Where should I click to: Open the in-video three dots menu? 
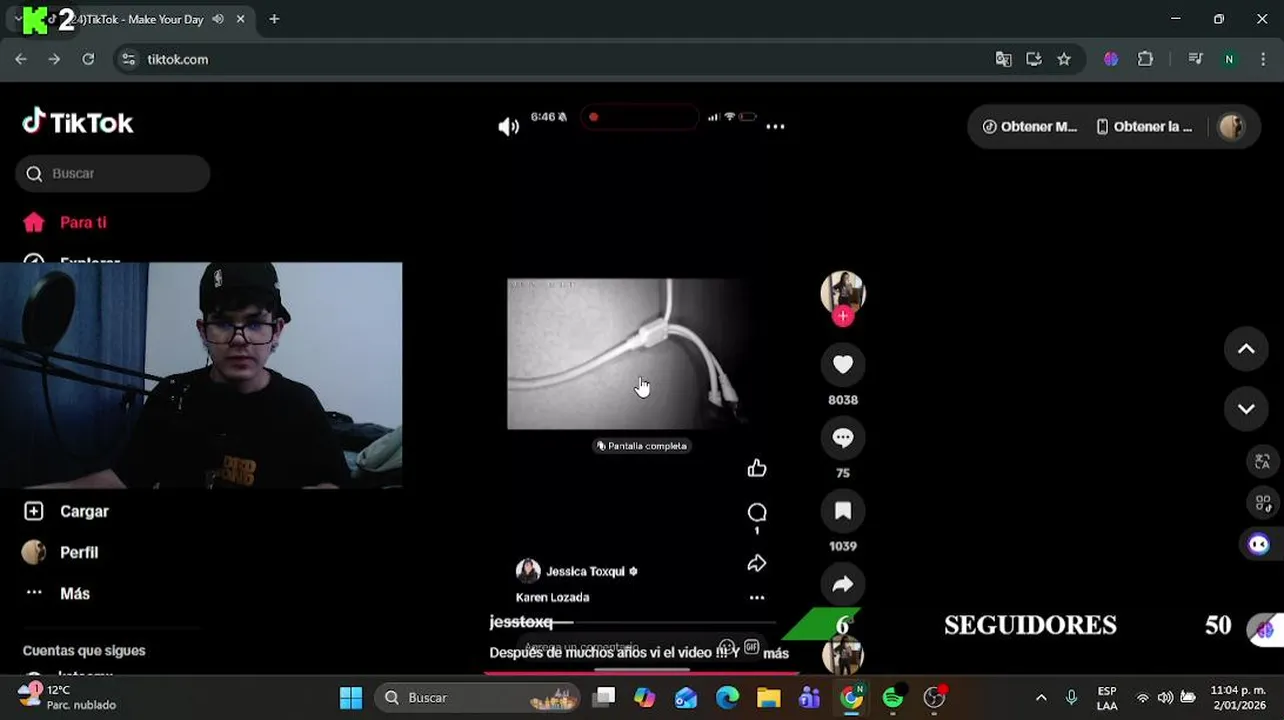757,598
